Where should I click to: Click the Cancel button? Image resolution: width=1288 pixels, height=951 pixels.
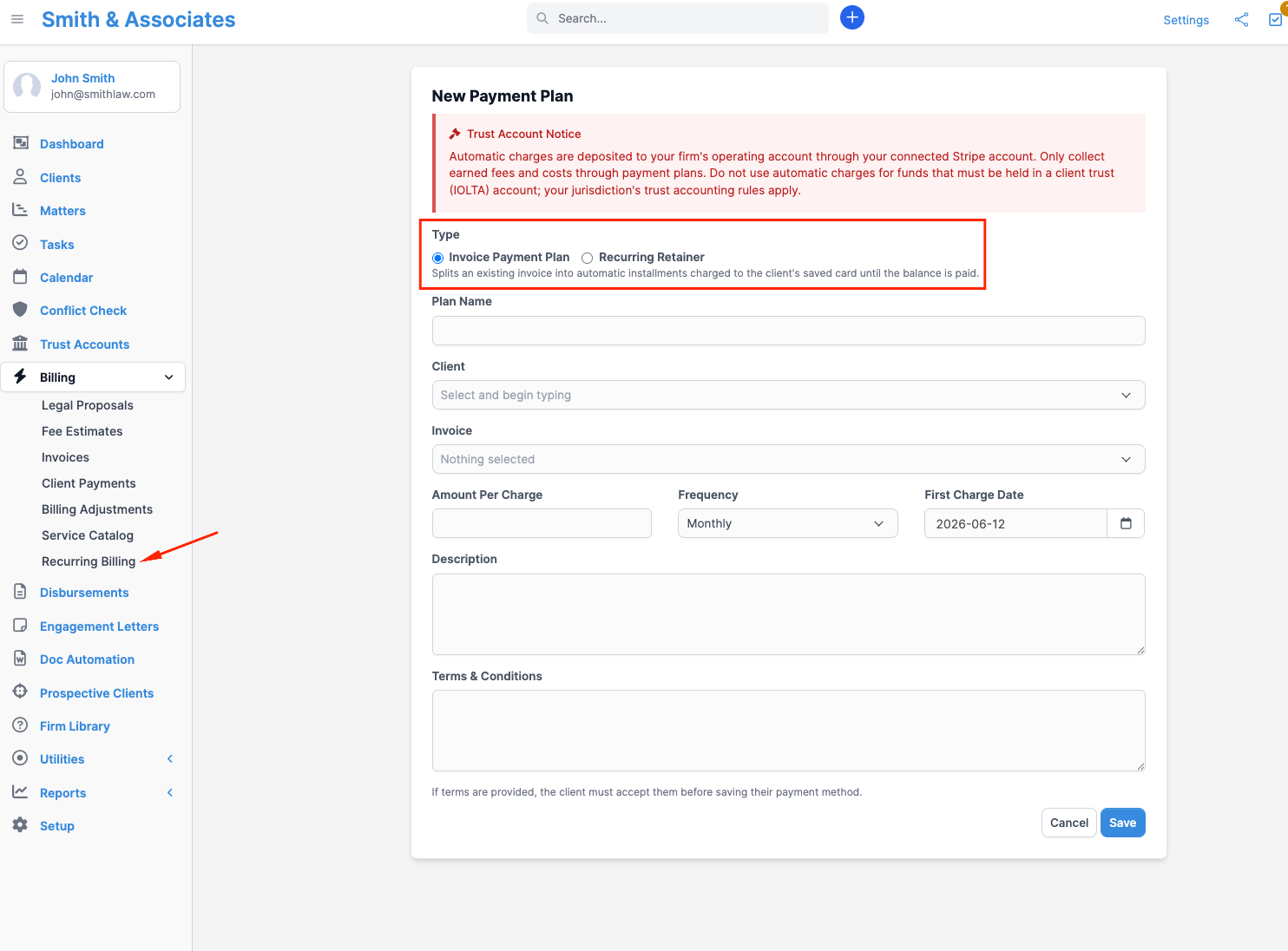tap(1069, 823)
